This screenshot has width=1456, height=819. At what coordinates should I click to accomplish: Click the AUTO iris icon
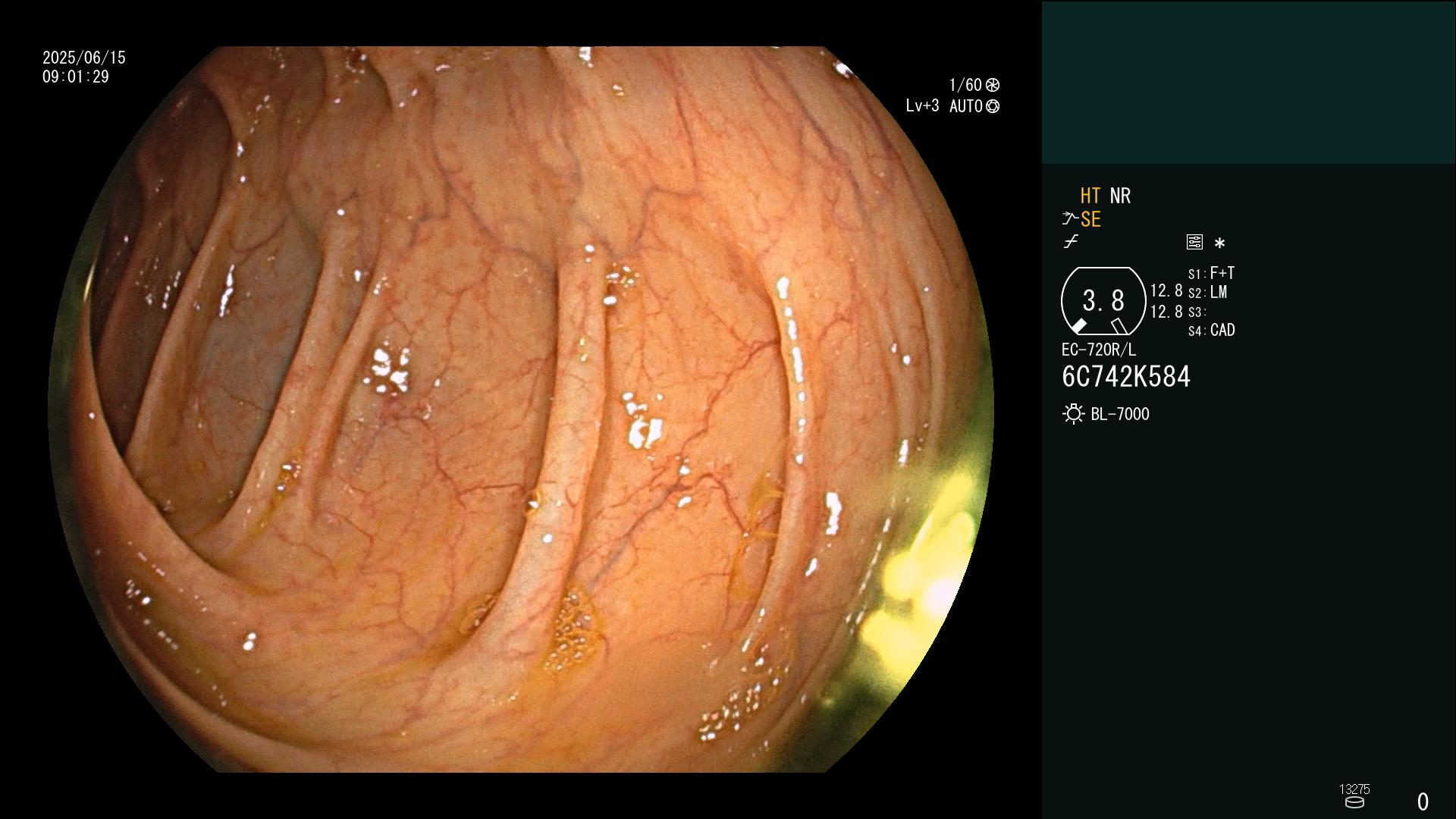992,106
